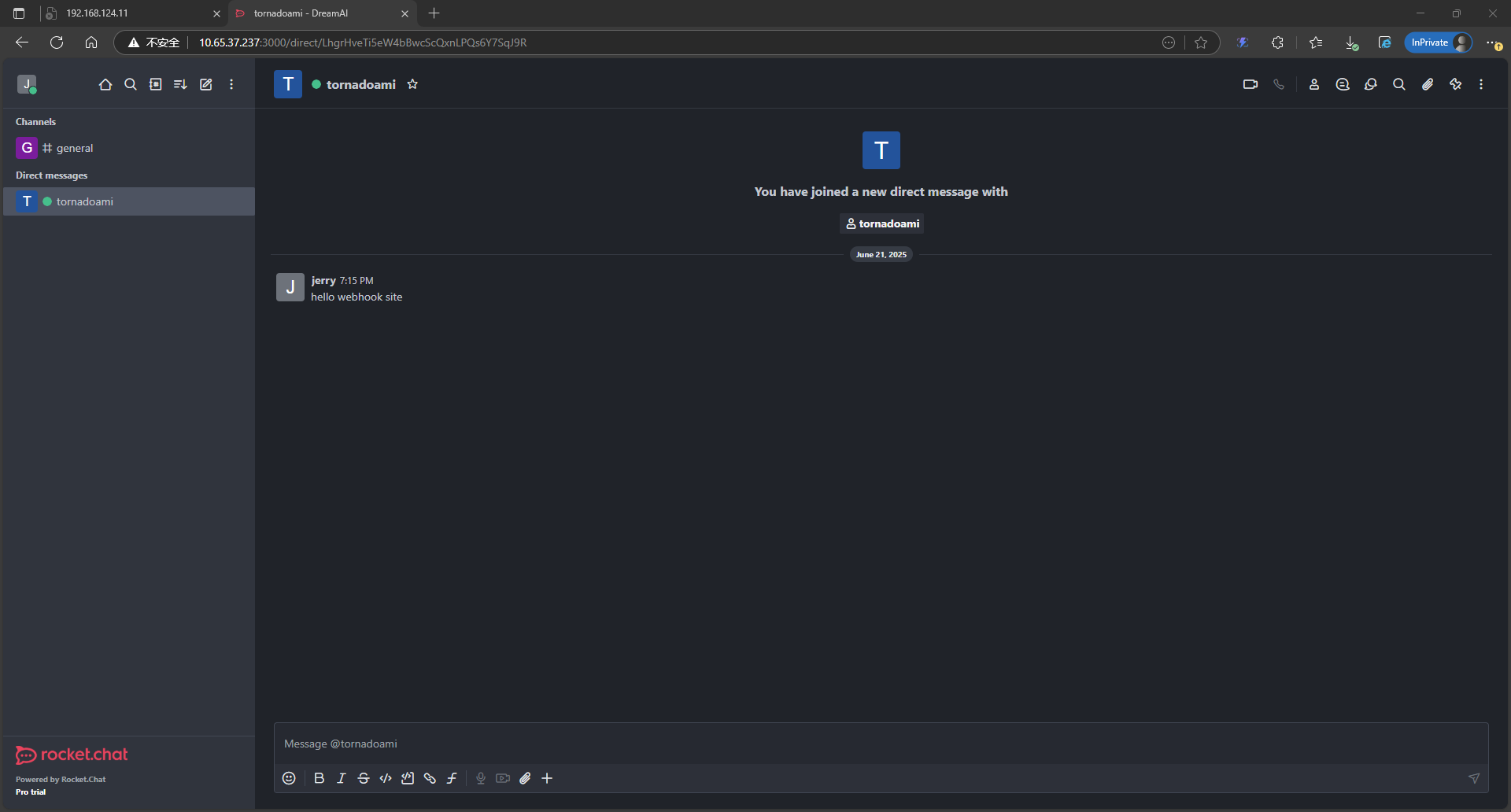
Task: Reload the page
Action: [57, 42]
